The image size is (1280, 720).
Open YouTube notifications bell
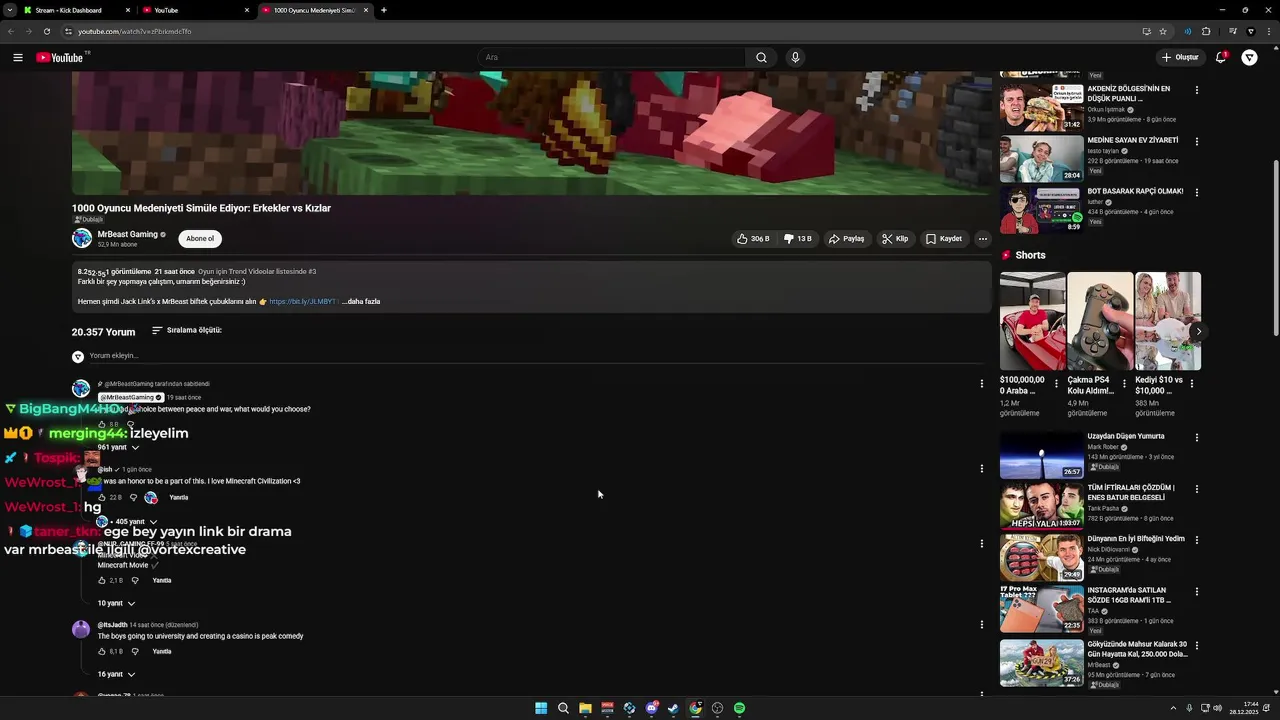(1221, 57)
